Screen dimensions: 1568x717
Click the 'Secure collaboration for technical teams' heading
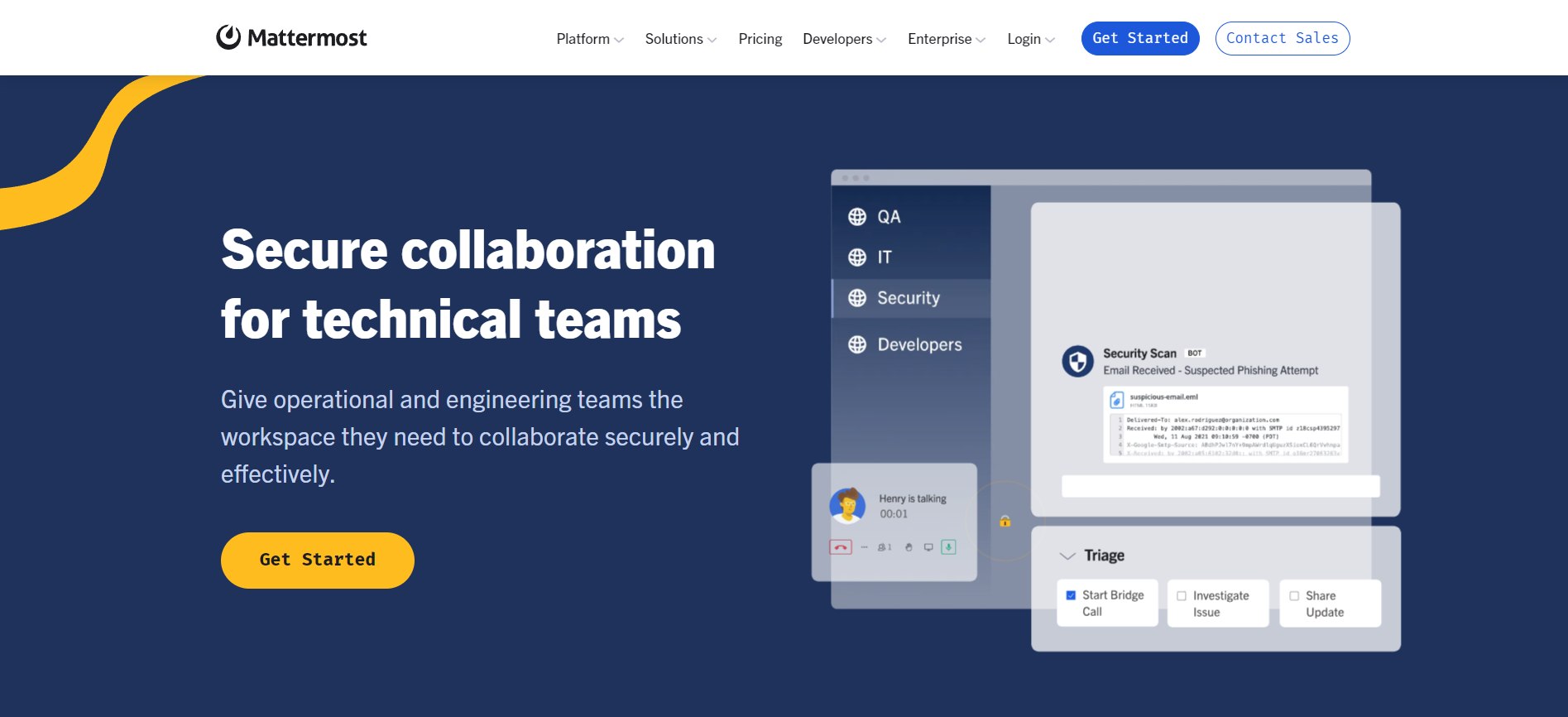click(x=468, y=284)
